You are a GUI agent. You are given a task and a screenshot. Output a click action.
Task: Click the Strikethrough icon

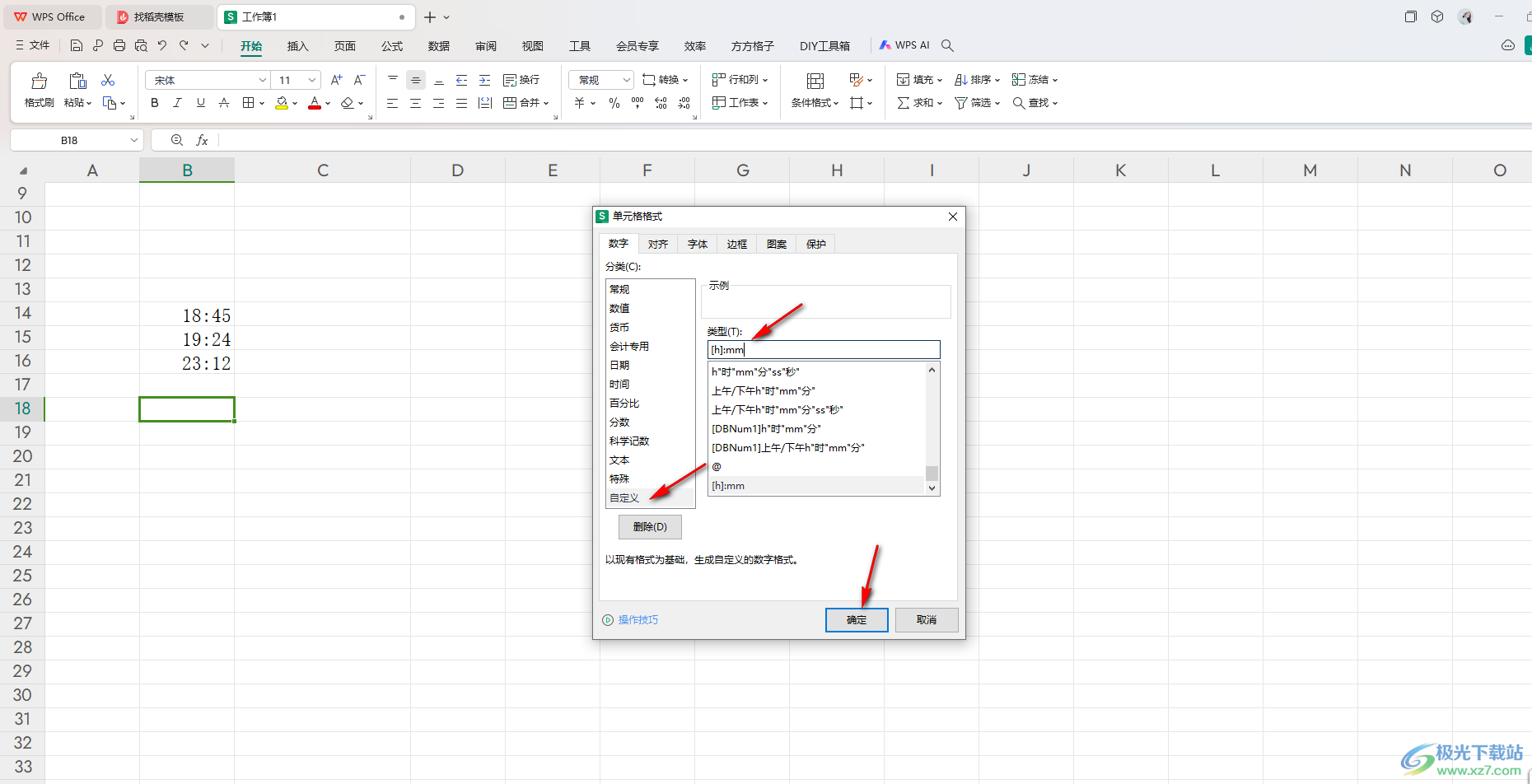tap(224, 103)
